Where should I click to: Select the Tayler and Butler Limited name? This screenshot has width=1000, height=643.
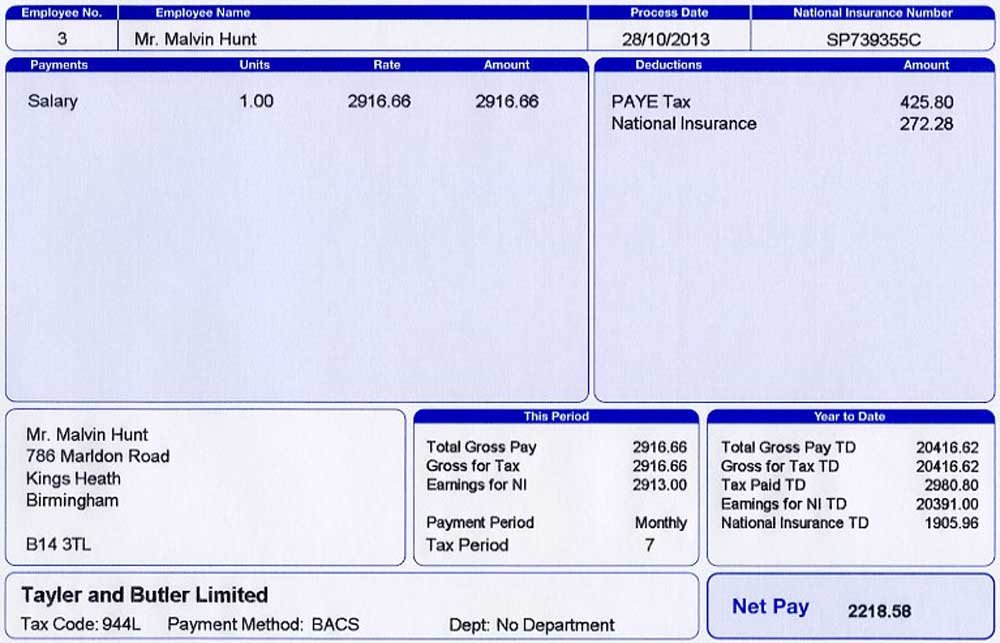click(x=145, y=595)
